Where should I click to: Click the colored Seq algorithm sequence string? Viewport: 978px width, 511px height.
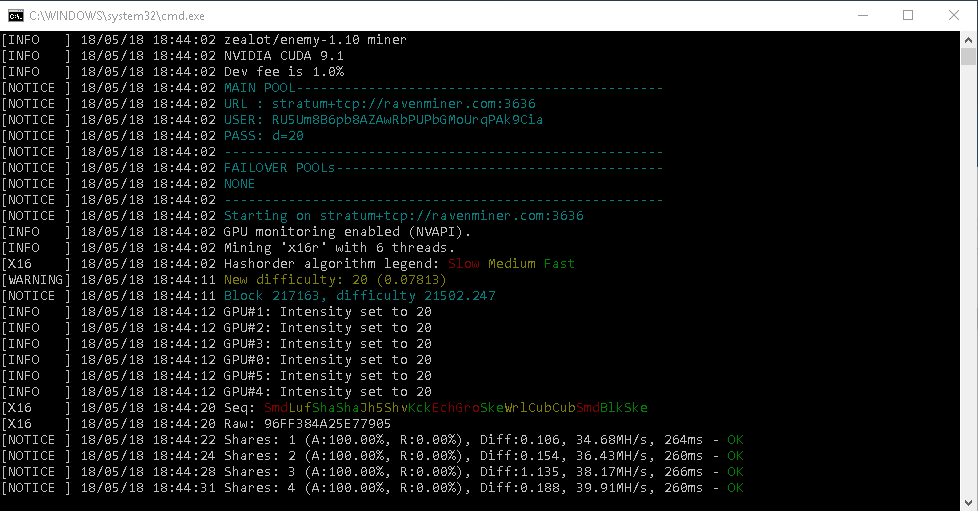pos(455,408)
